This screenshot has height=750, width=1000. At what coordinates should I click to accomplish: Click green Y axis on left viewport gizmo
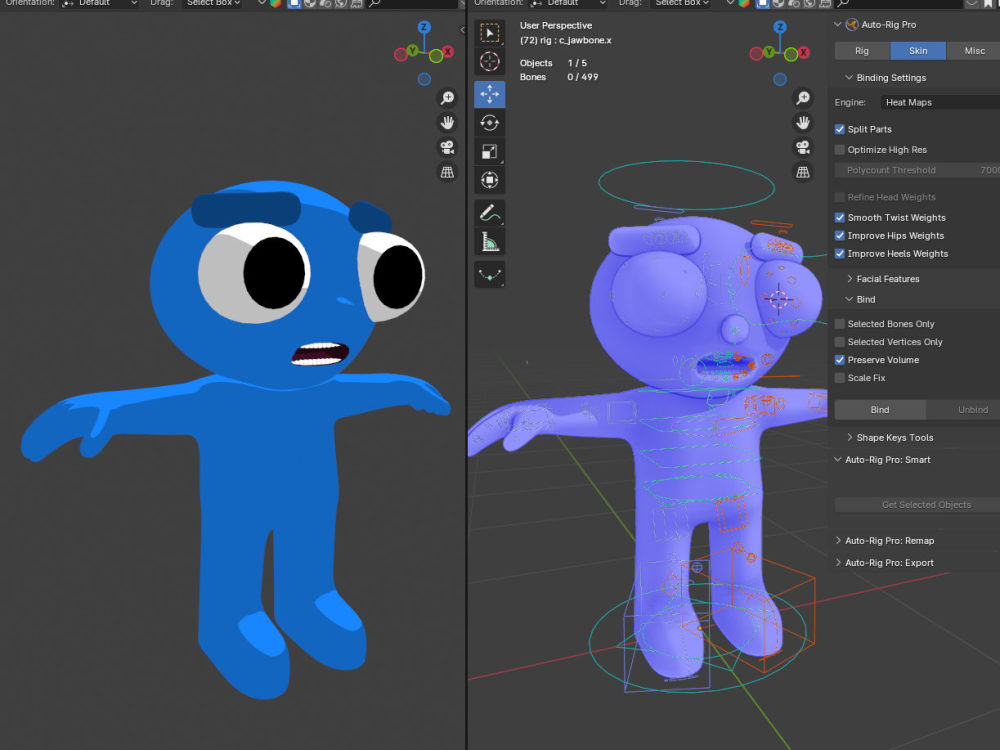point(413,50)
